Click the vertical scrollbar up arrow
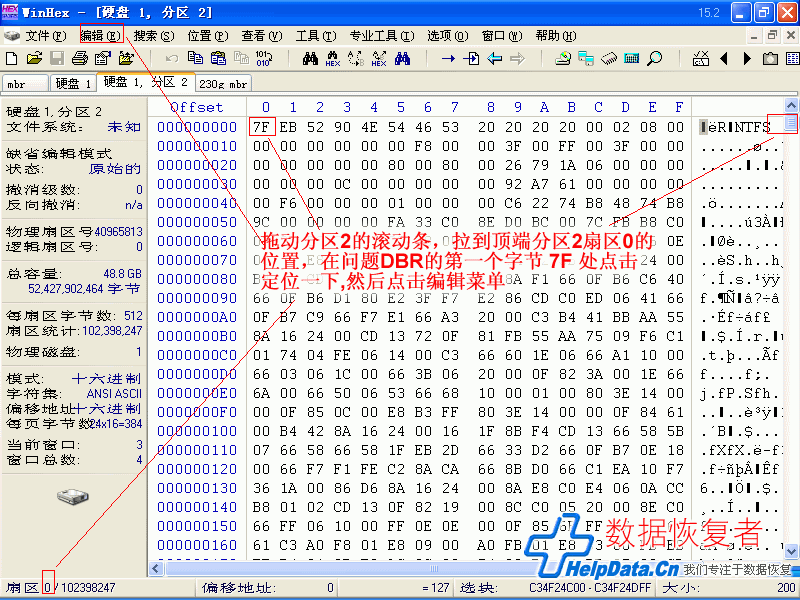Image resolution: width=800 pixels, height=600 pixels. (x=791, y=106)
